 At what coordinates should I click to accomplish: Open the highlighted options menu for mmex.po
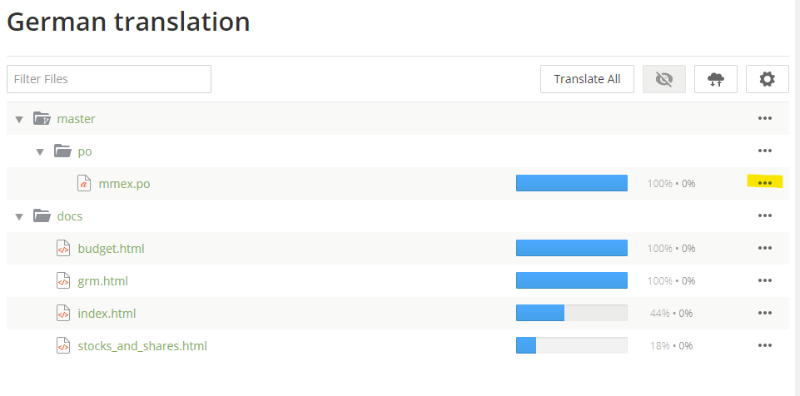(x=764, y=183)
